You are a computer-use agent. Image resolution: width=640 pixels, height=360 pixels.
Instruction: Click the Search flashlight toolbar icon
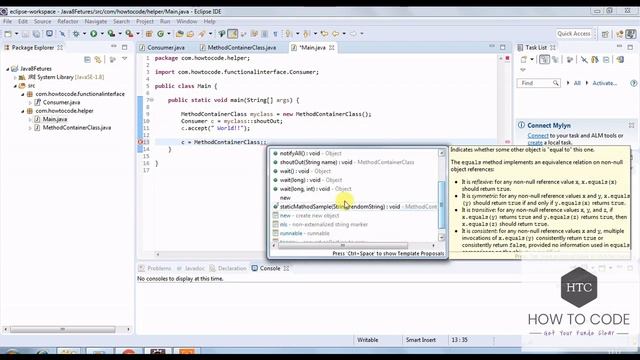coord(202,34)
